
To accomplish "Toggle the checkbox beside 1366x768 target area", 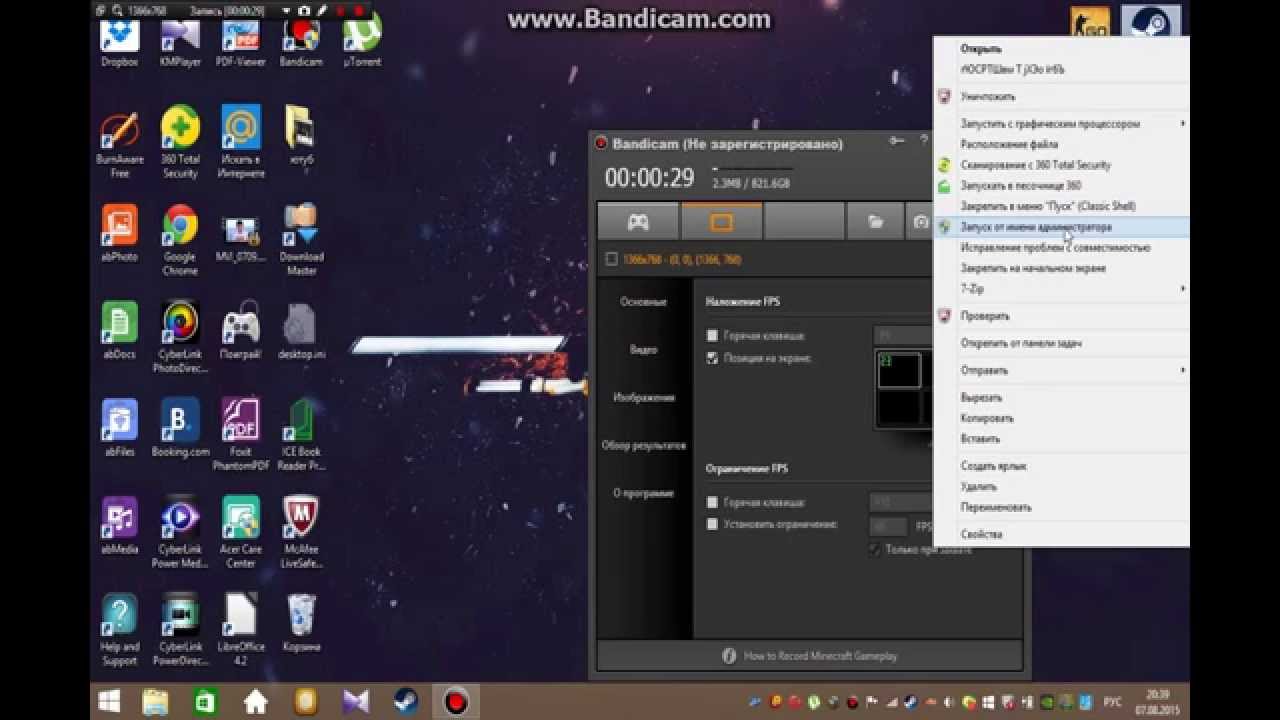I will [x=612, y=259].
